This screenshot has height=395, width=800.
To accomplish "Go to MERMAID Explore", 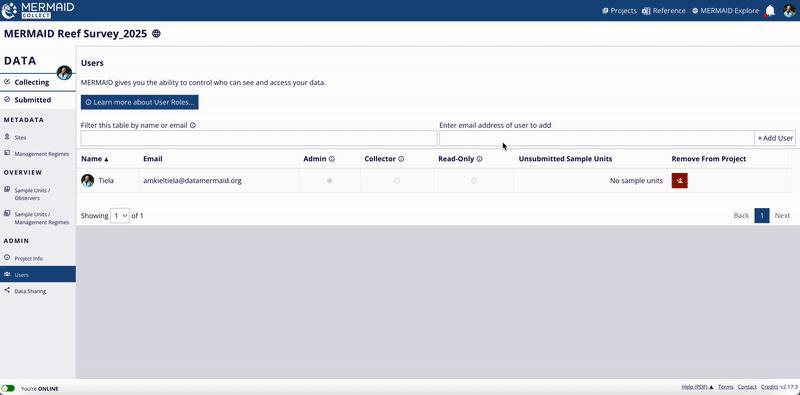I will (725, 11).
